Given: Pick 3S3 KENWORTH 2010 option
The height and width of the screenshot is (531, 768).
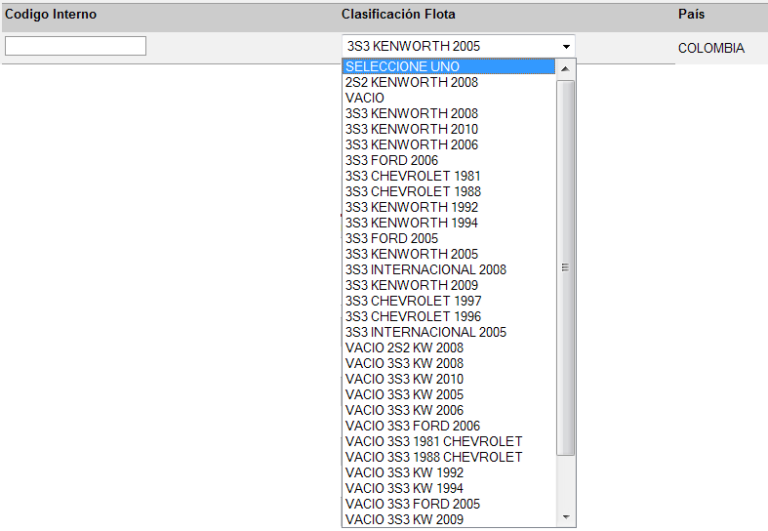Looking at the screenshot, I should point(411,129).
